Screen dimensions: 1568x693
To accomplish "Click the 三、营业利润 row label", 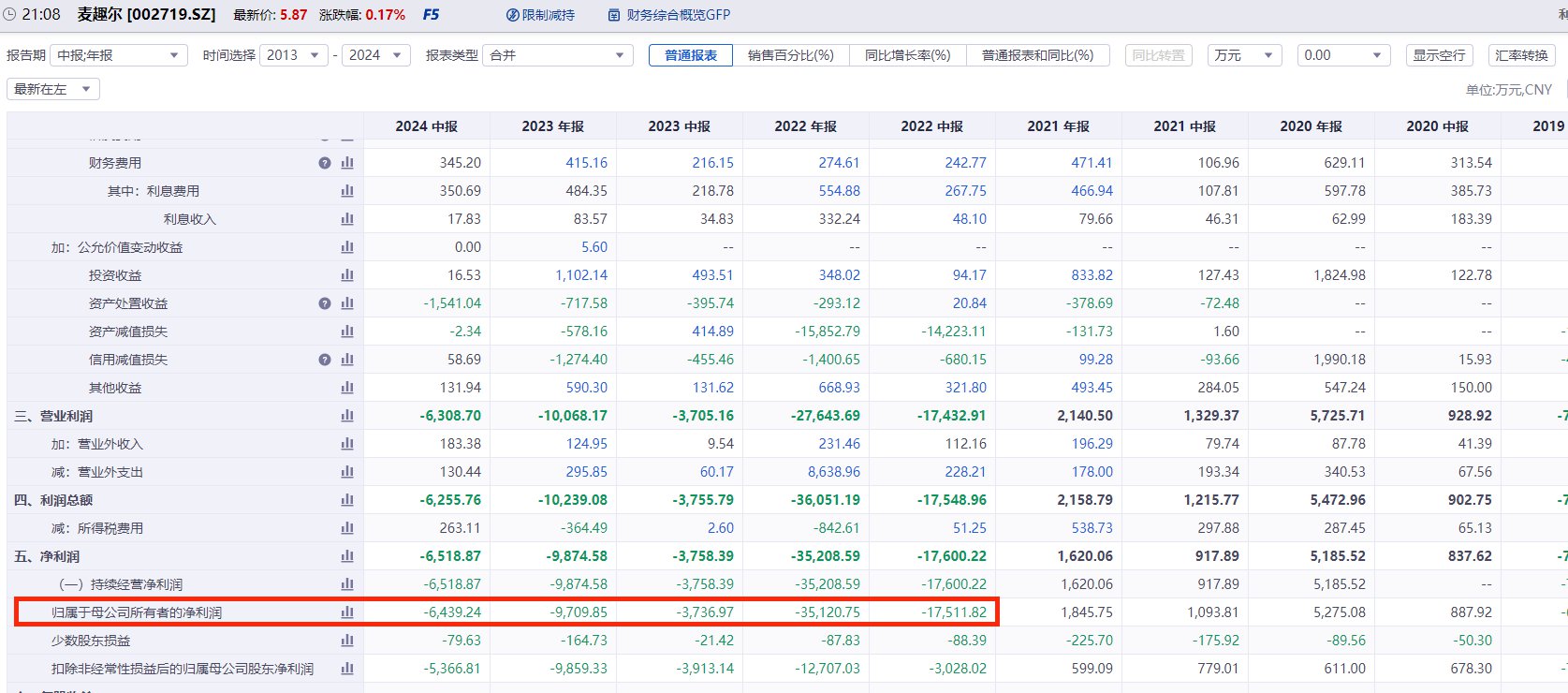I will click(x=53, y=416).
